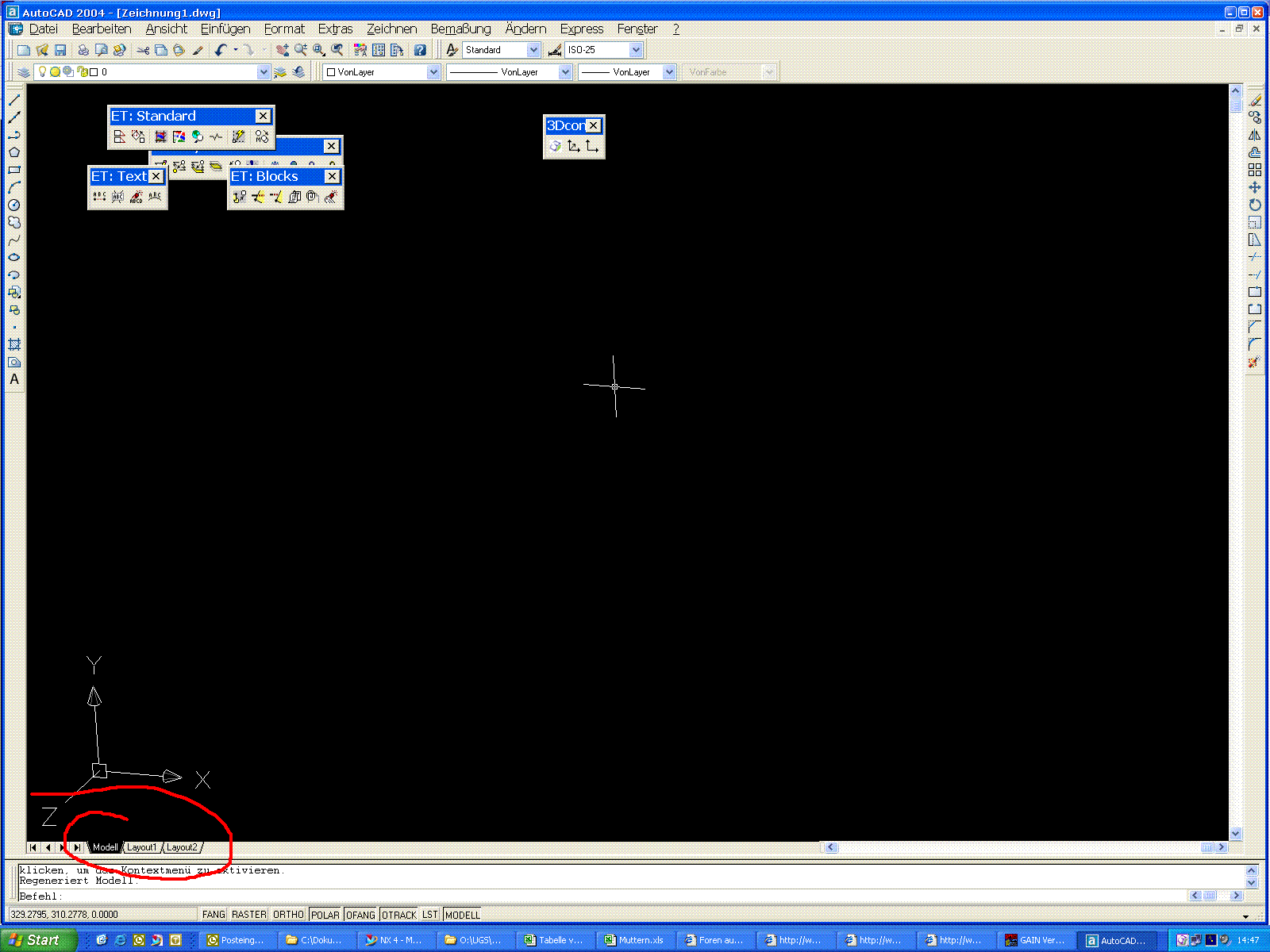This screenshot has height=952, width=1270.
Task: Click the New drawing icon
Action: (24, 50)
